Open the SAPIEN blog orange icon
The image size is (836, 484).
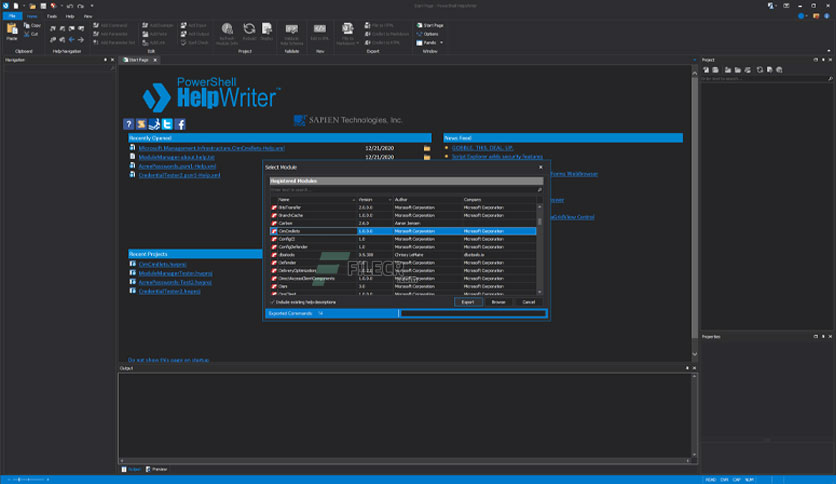coord(141,124)
